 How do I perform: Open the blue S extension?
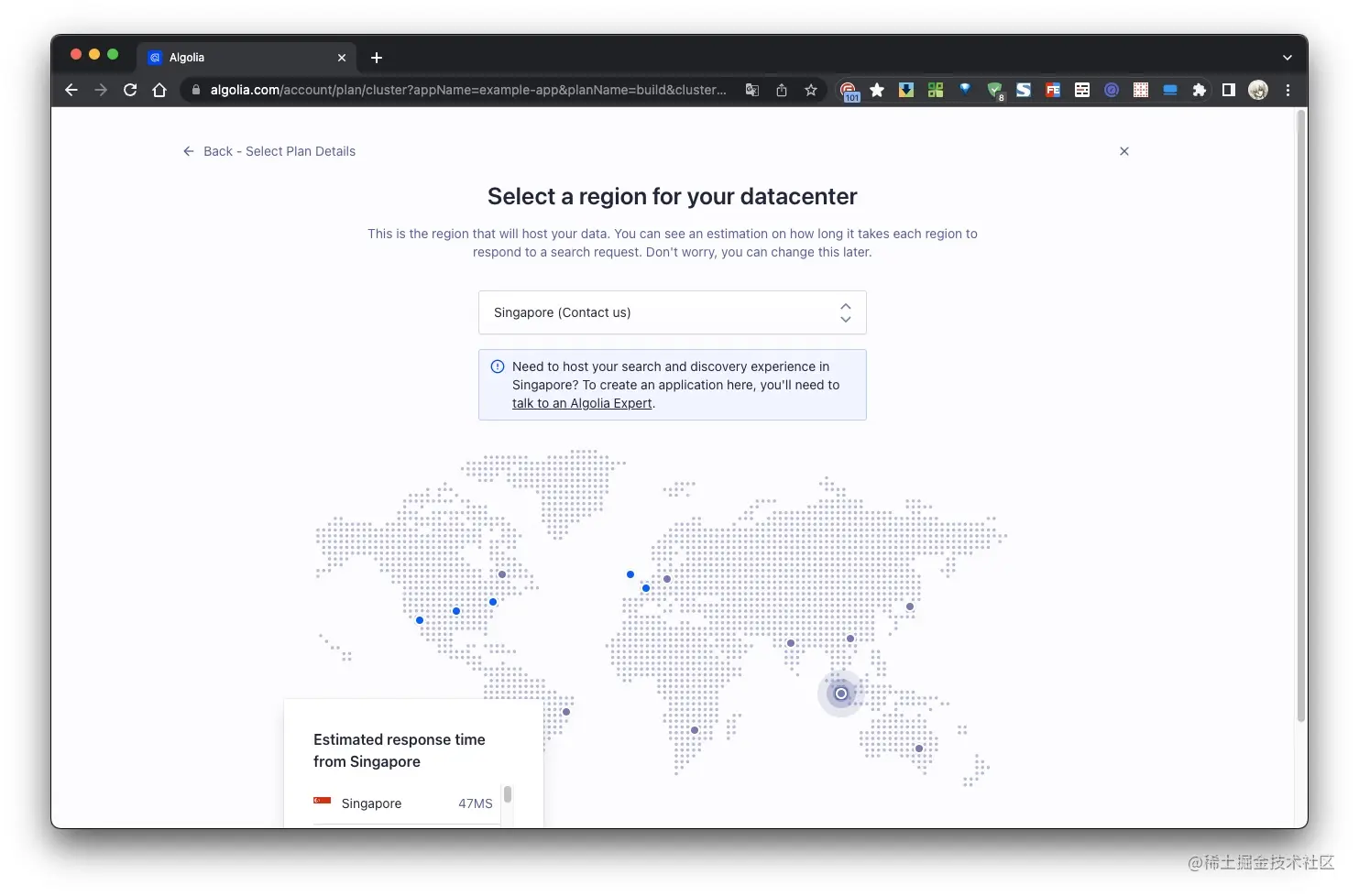click(x=1024, y=90)
